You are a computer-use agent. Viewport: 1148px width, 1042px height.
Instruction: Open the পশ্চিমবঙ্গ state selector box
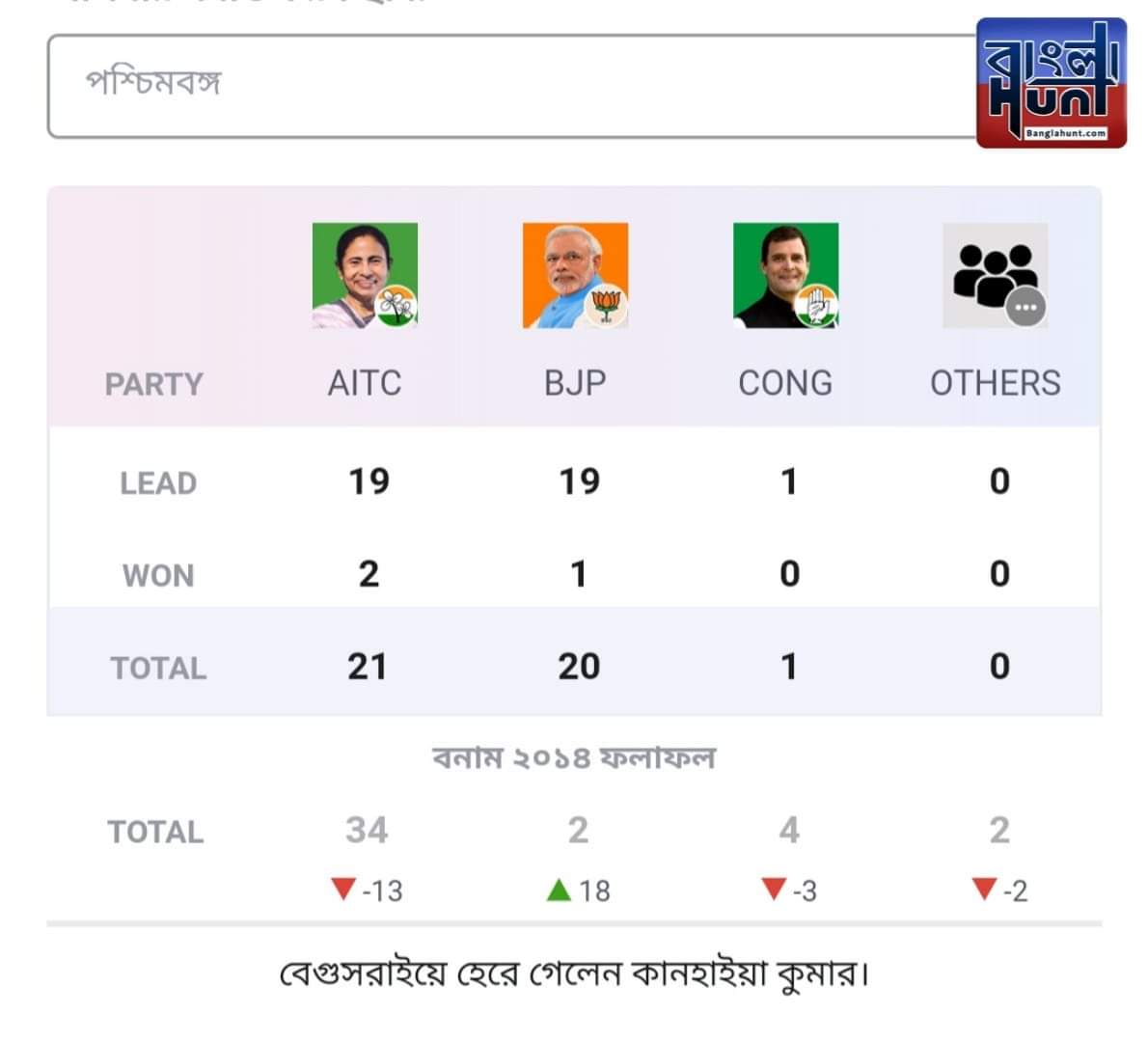pyautogui.click(x=512, y=86)
